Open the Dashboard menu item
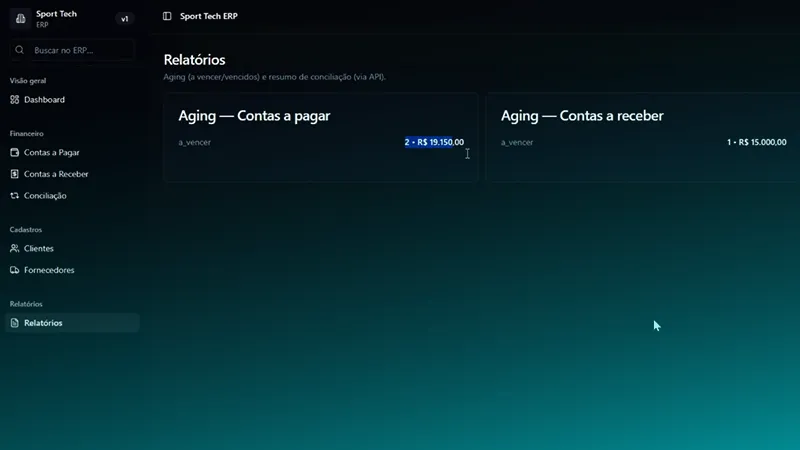The height and width of the screenshot is (450, 800). 72,99
